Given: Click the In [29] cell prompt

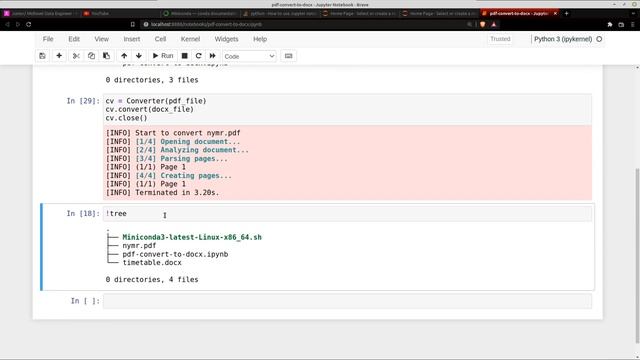Looking at the screenshot, I should pyautogui.click(x=83, y=101).
